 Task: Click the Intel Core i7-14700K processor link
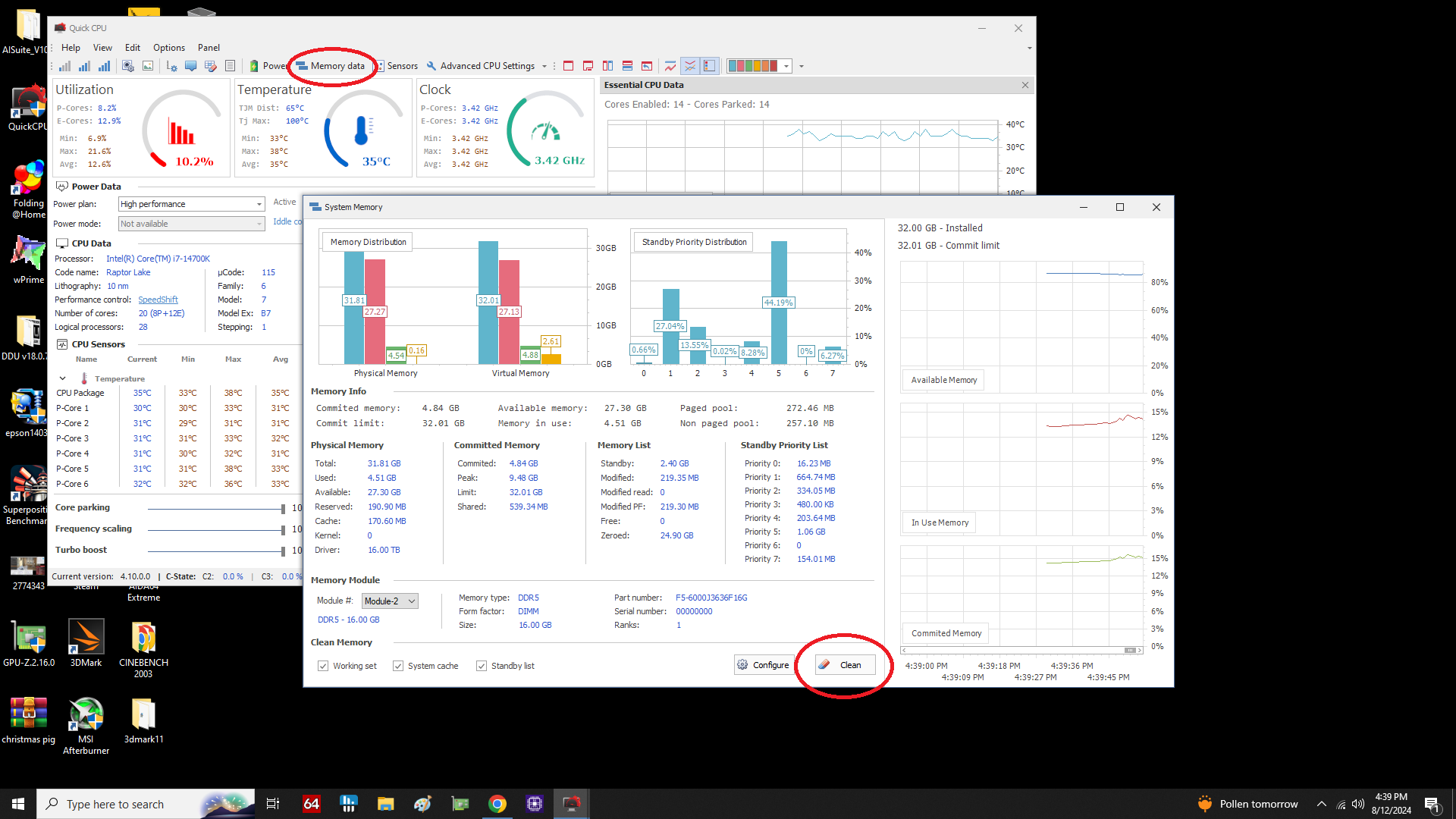(x=158, y=259)
